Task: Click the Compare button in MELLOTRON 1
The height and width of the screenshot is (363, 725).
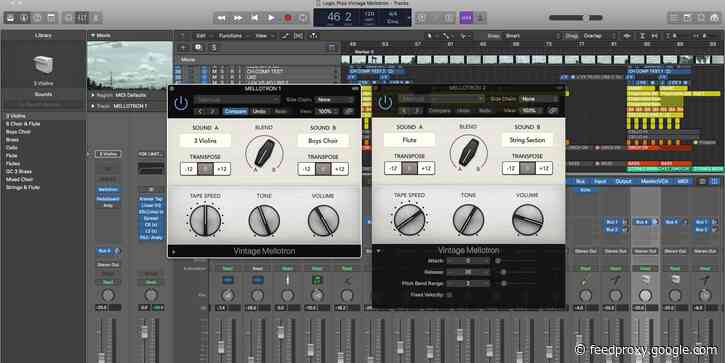Action: pos(236,111)
